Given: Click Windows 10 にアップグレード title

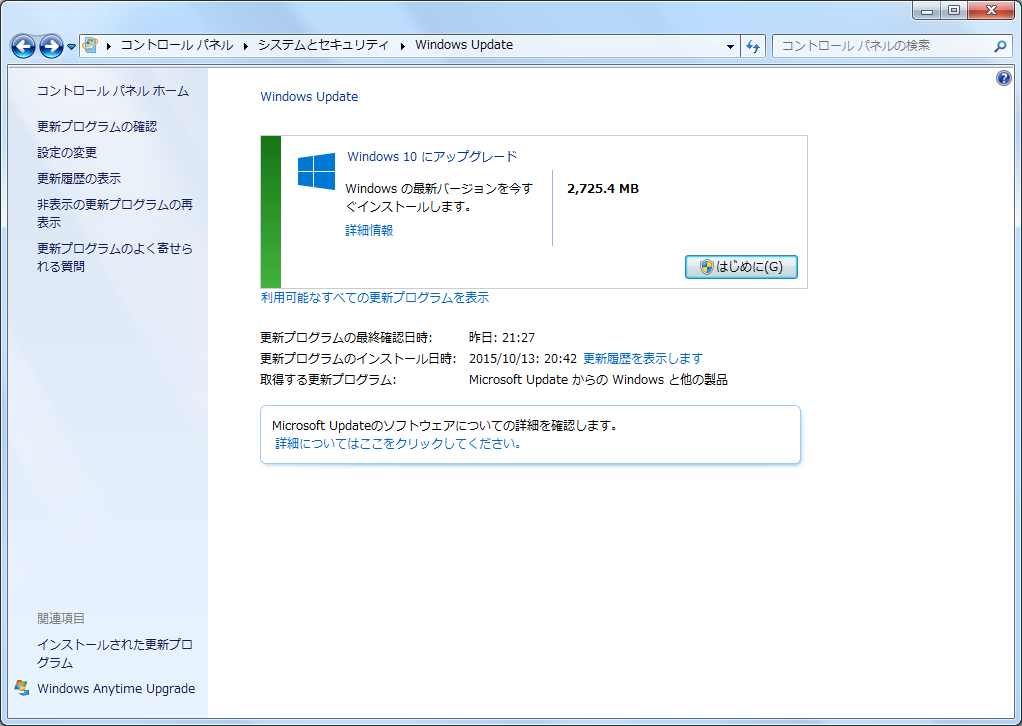Looking at the screenshot, I should [x=432, y=156].
